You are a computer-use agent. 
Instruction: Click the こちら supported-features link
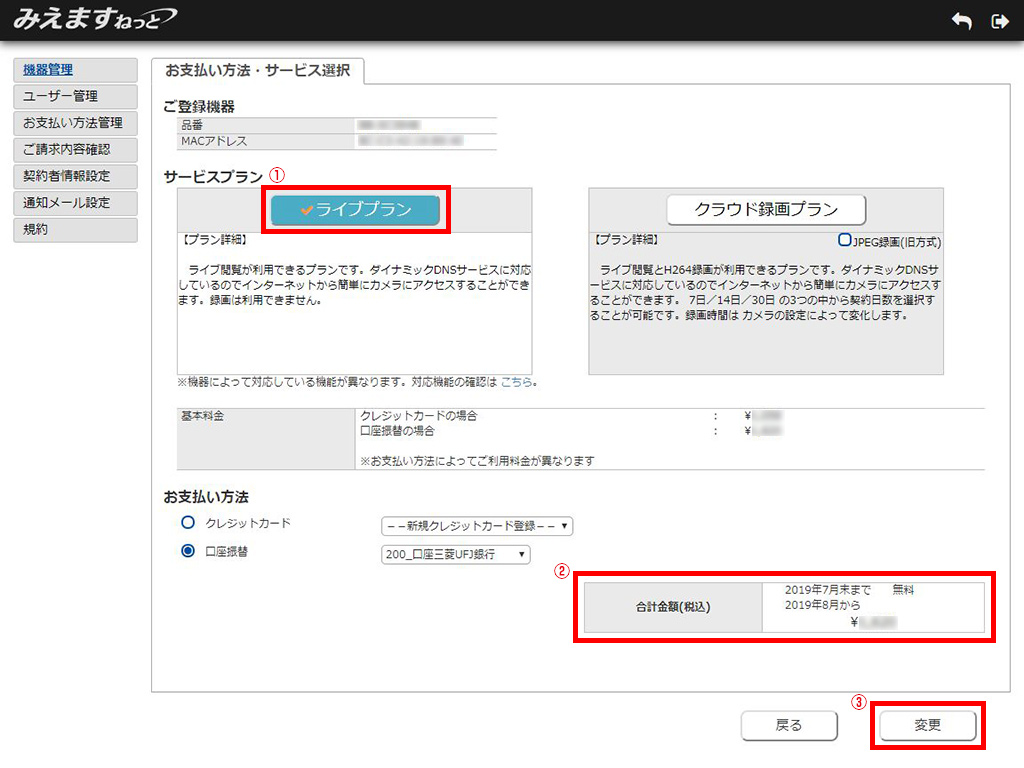coord(516,382)
